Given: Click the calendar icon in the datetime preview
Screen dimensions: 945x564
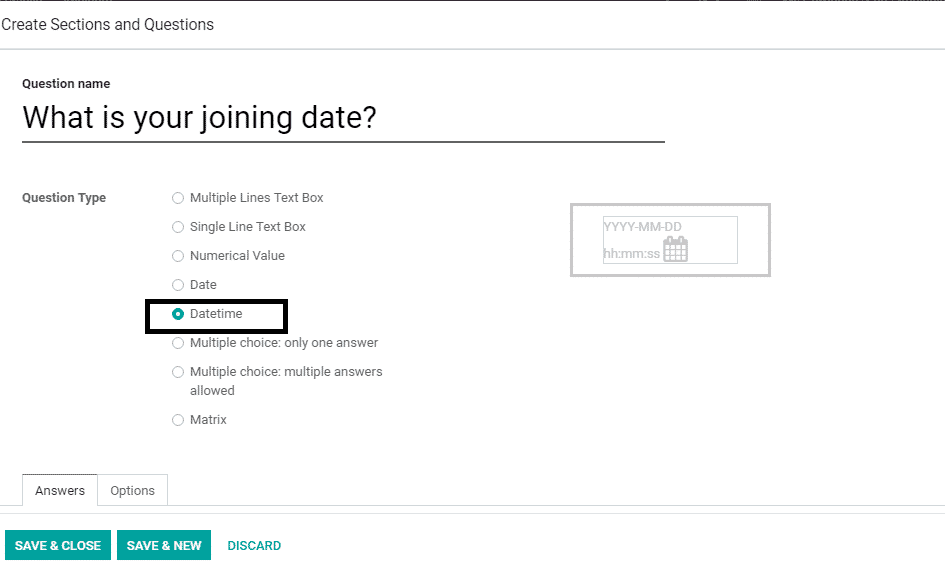Looking at the screenshot, I should pyautogui.click(x=676, y=249).
